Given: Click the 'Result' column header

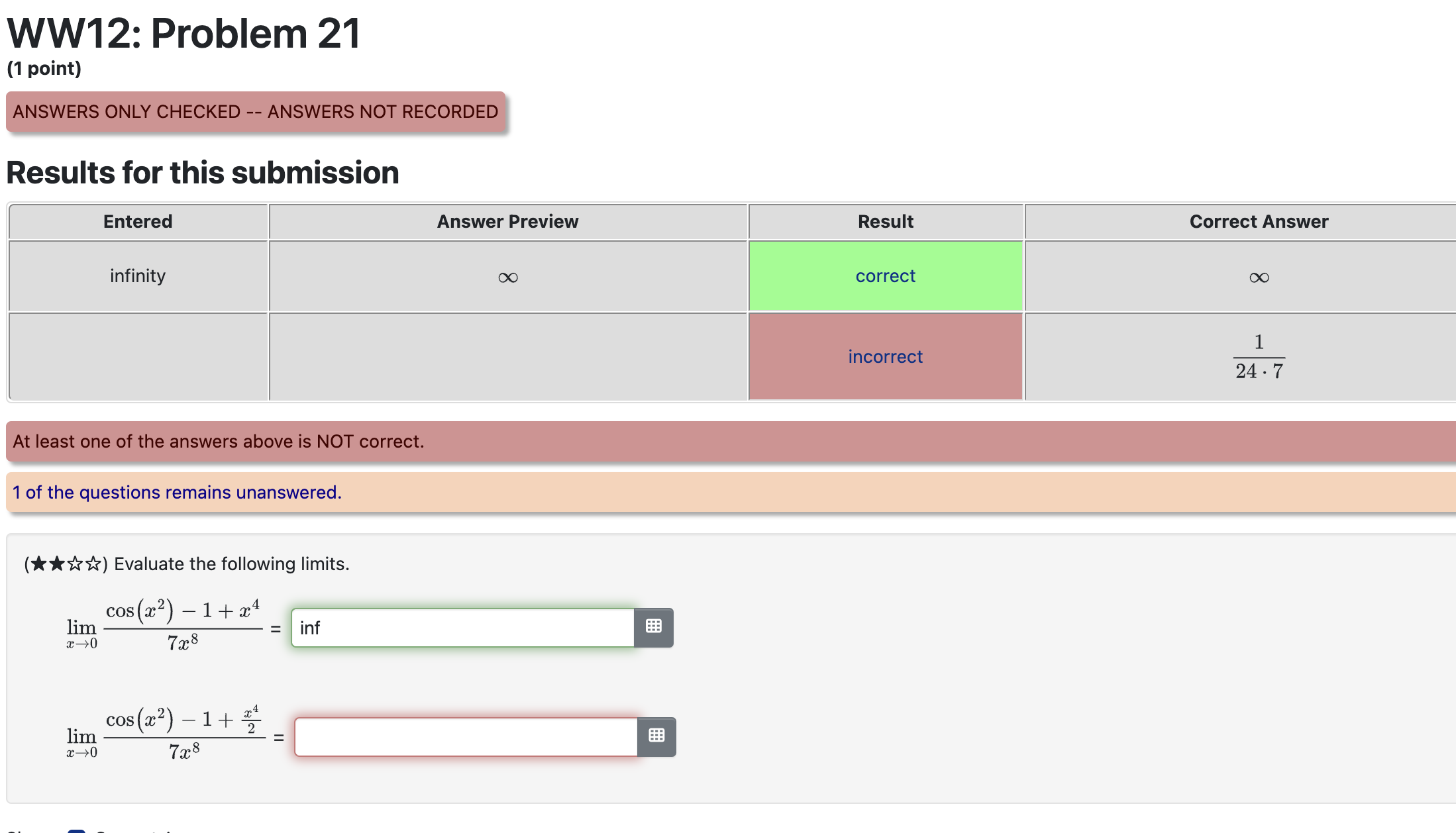Looking at the screenshot, I should [885, 222].
